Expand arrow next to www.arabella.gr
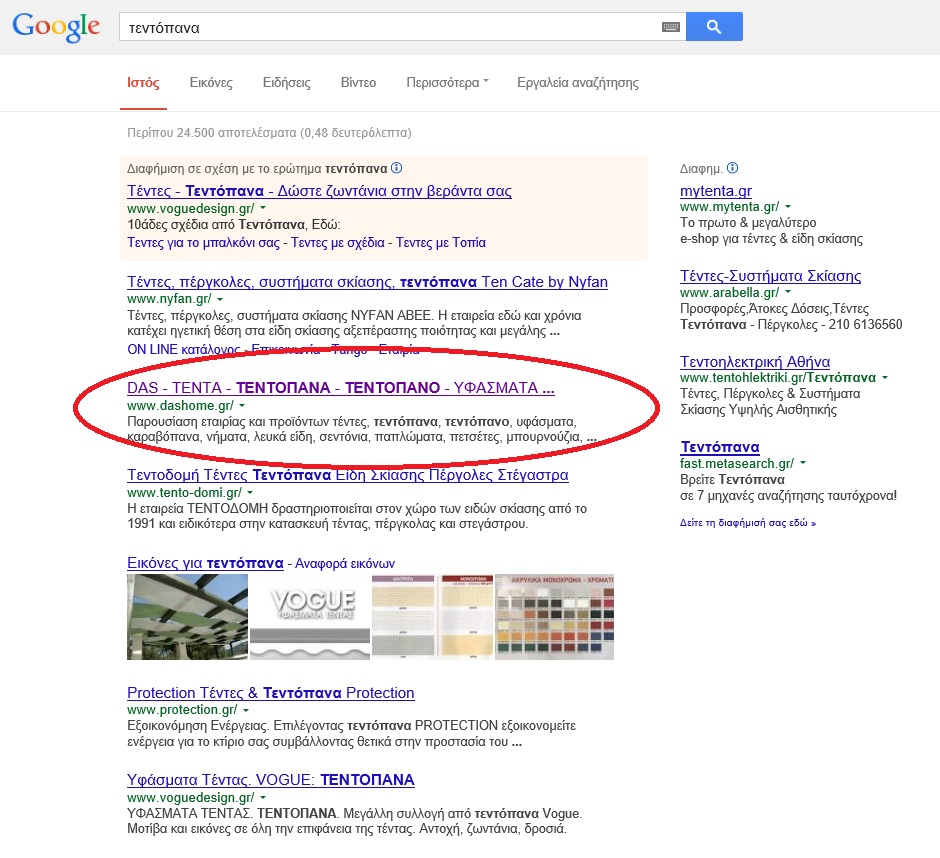Image resolution: width=940 pixels, height=858 pixels. tap(788, 292)
